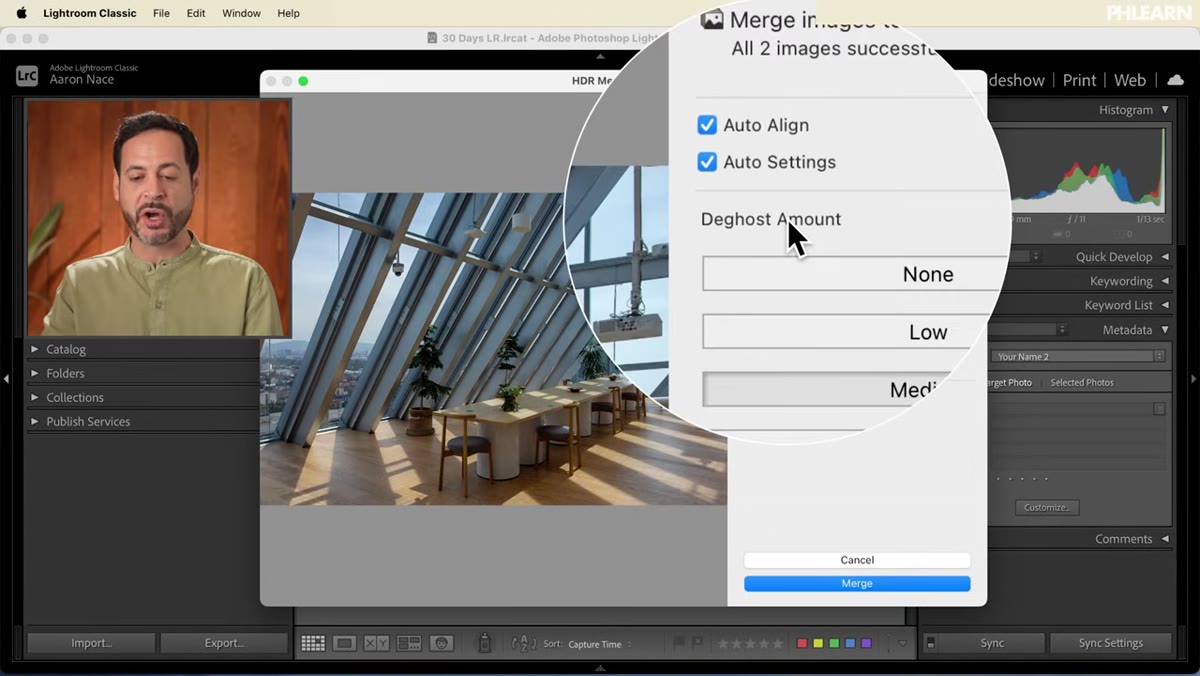Viewport: 1200px width, 676px height.
Task: Open the Sort Capture Time dropdown
Action: [x=599, y=645]
